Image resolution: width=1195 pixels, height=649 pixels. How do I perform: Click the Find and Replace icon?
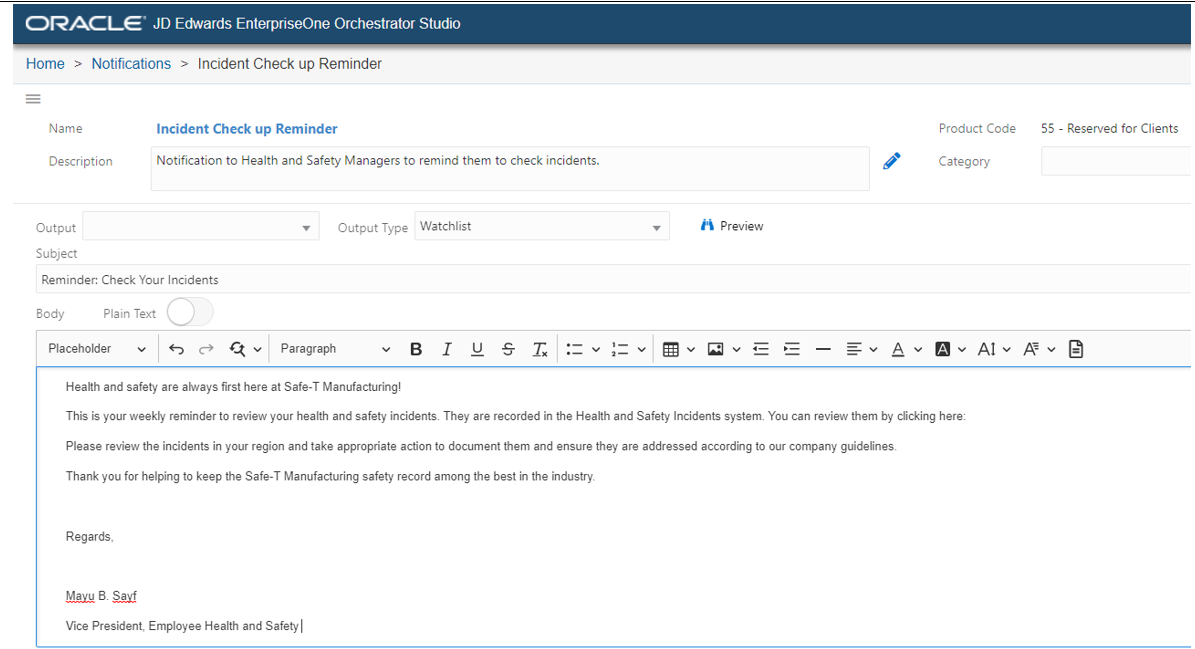[x=238, y=349]
